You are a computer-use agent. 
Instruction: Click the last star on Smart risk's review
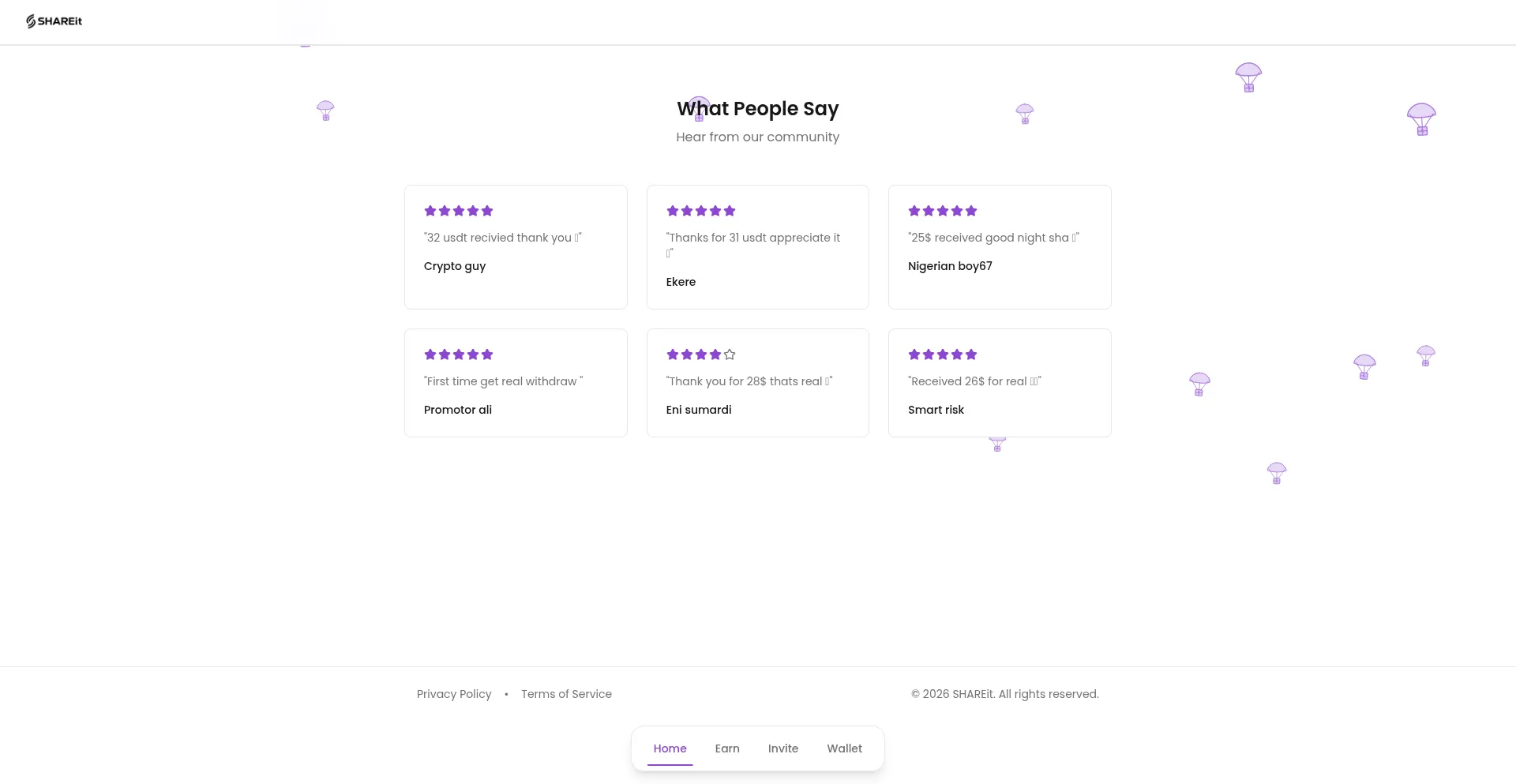[x=971, y=354]
